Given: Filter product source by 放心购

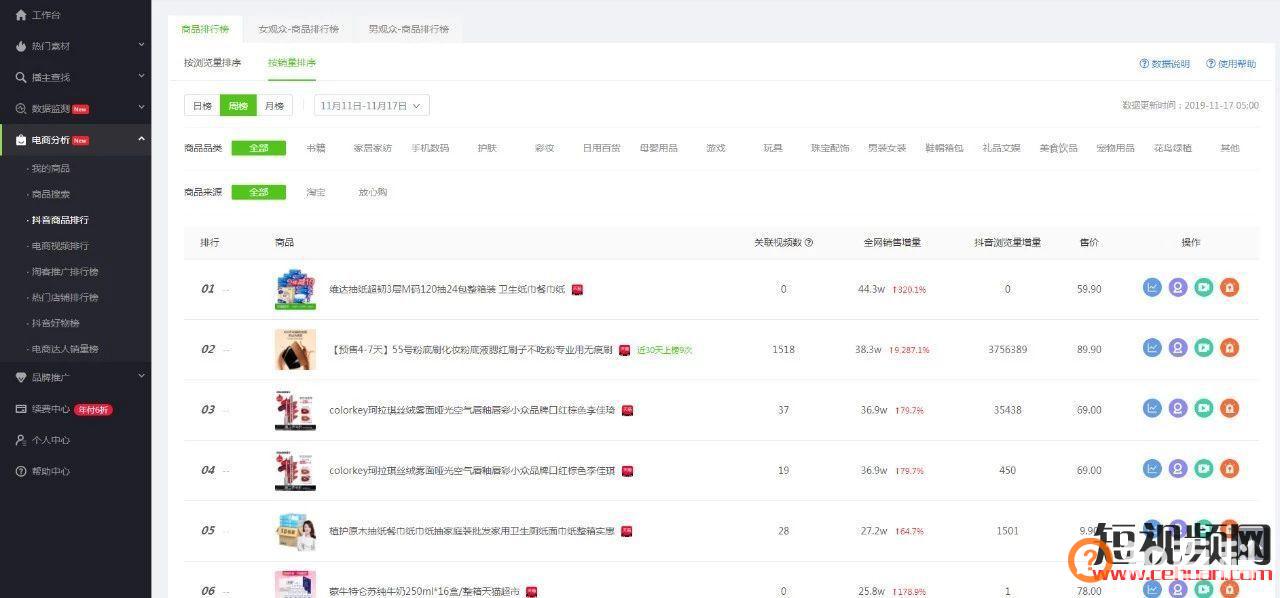Looking at the screenshot, I should point(373,192).
